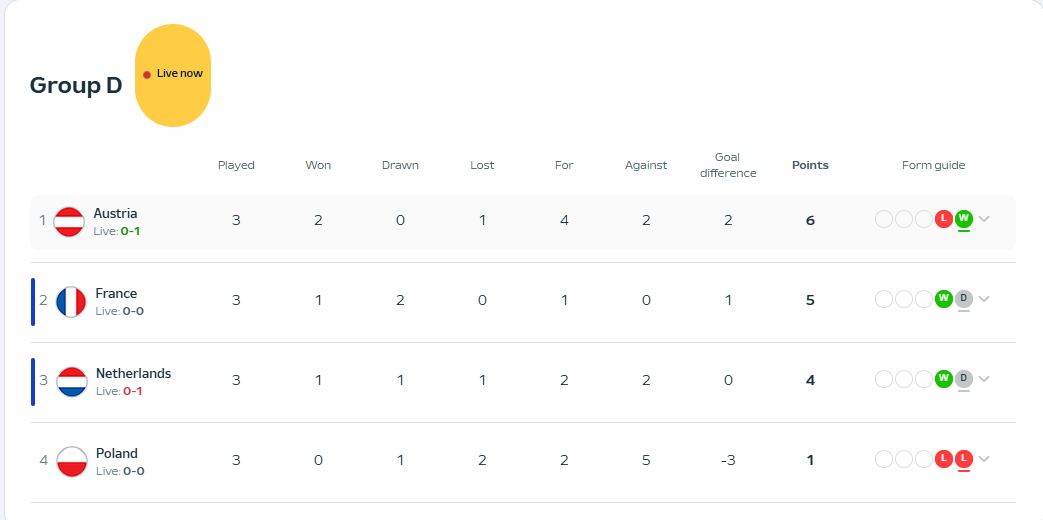Open the Austria team name link
The width and height of the screenshot is (1043, 520).
click(116, 213)
